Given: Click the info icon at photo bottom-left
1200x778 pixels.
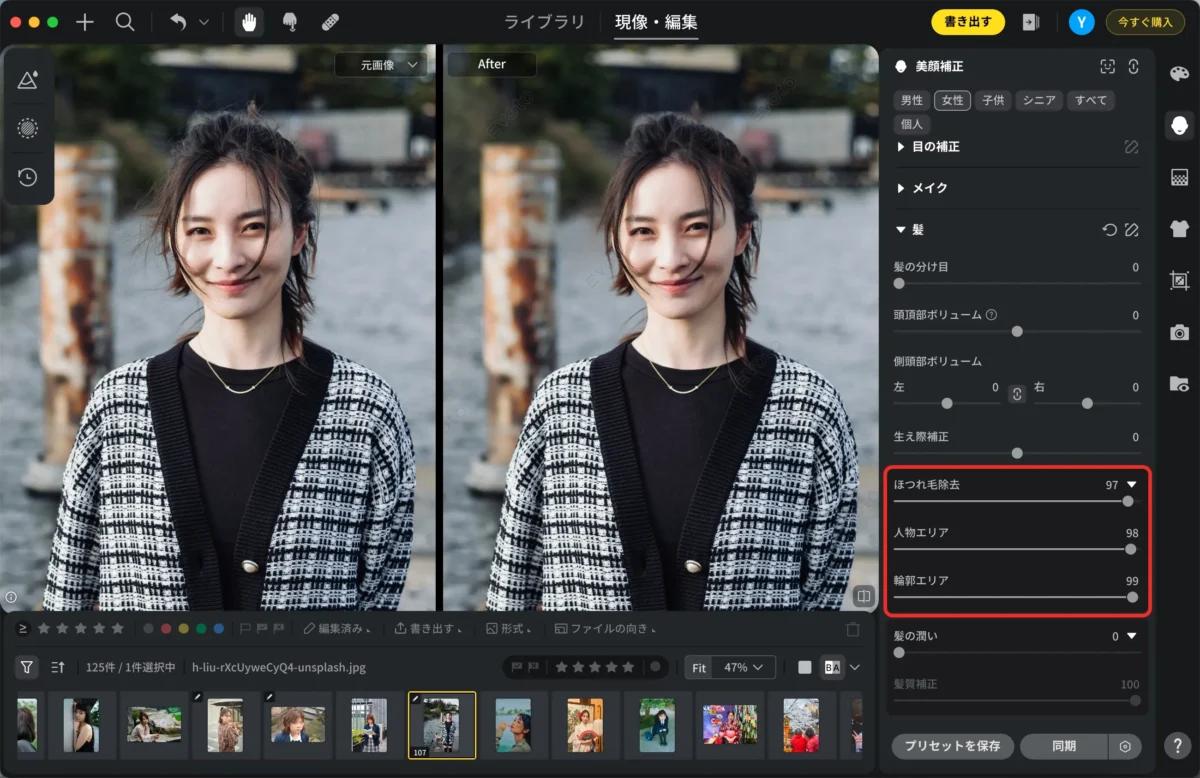Looking at the screenshot, I should pos(11,597).
